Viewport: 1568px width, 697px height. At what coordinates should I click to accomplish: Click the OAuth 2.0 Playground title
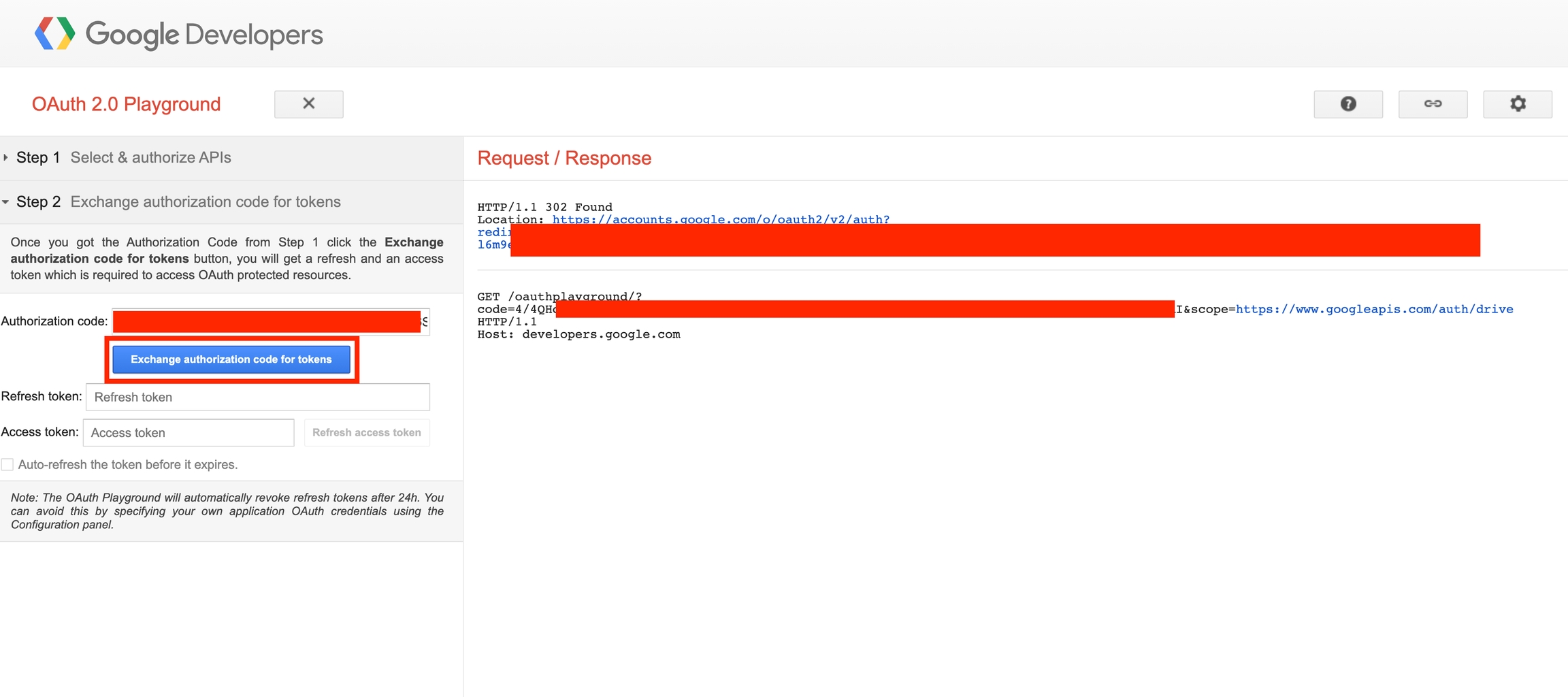click(x=126, y=104)
